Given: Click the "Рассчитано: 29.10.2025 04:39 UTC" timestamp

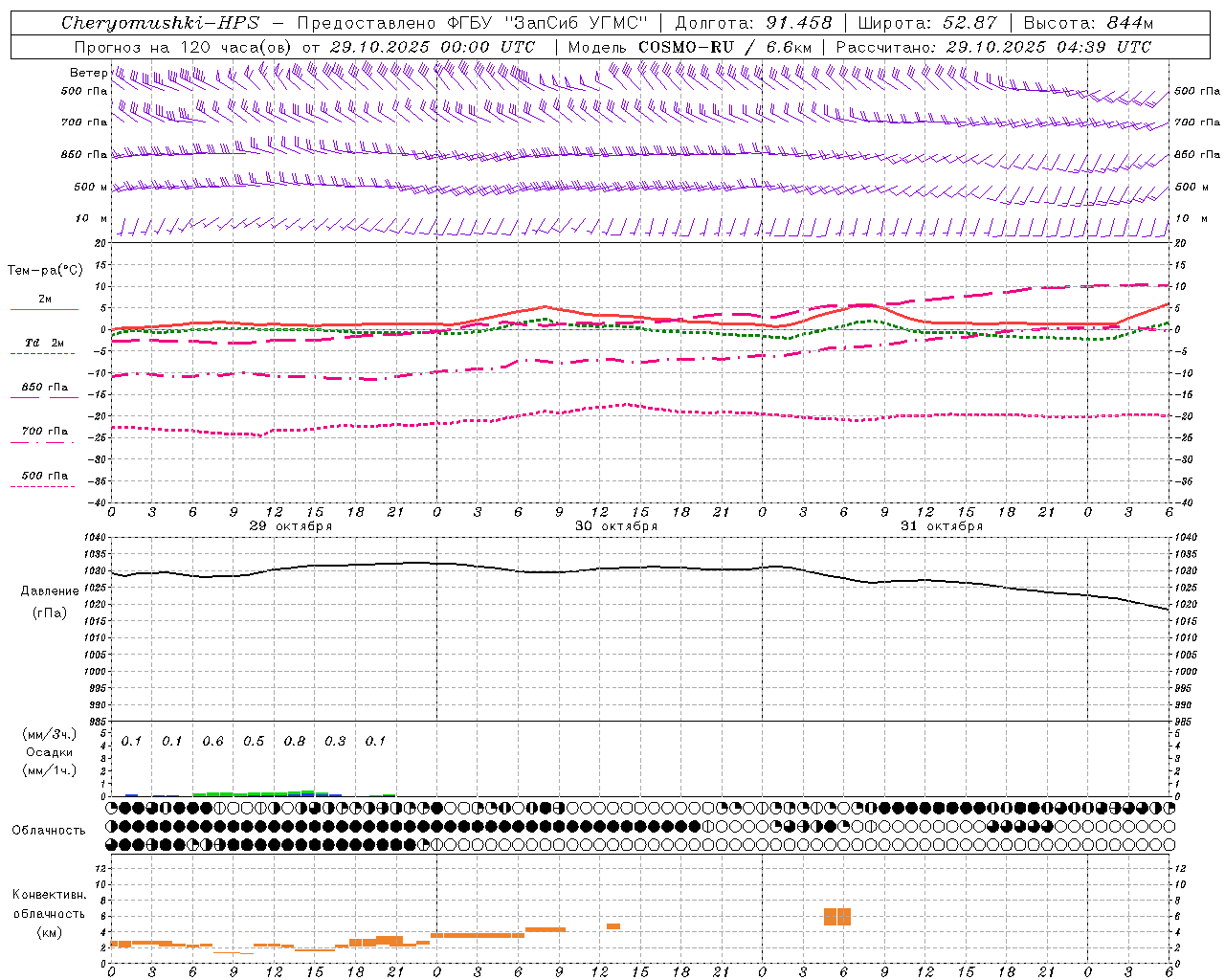Looking at the screenshot, I should coord(993,47).
